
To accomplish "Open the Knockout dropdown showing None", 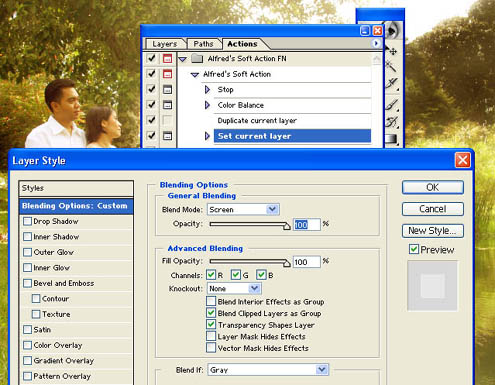I will [x=234, y=288].
